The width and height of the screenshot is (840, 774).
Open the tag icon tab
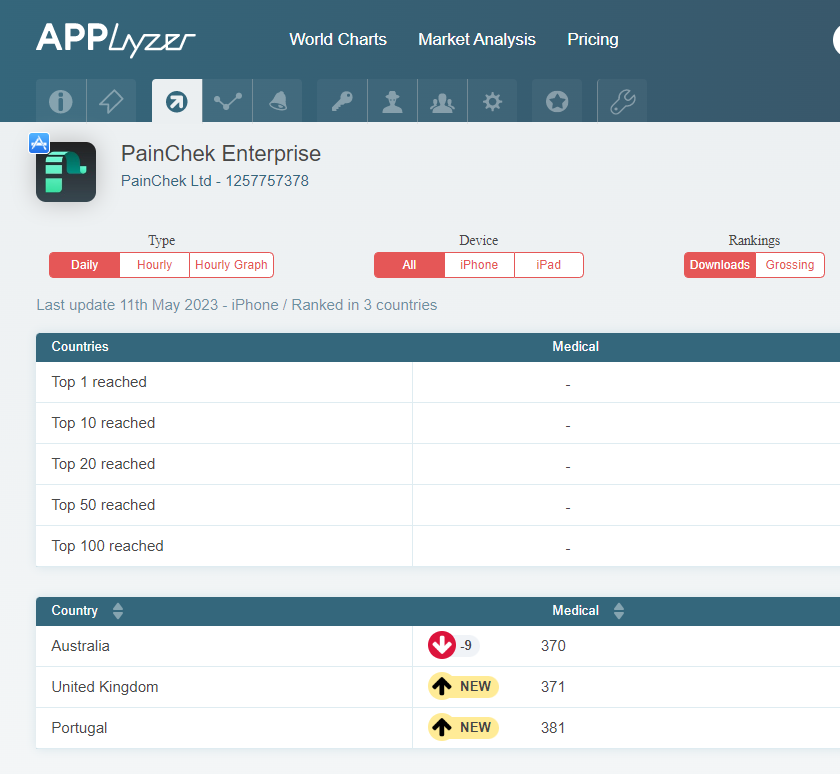(x=111, y=101)
